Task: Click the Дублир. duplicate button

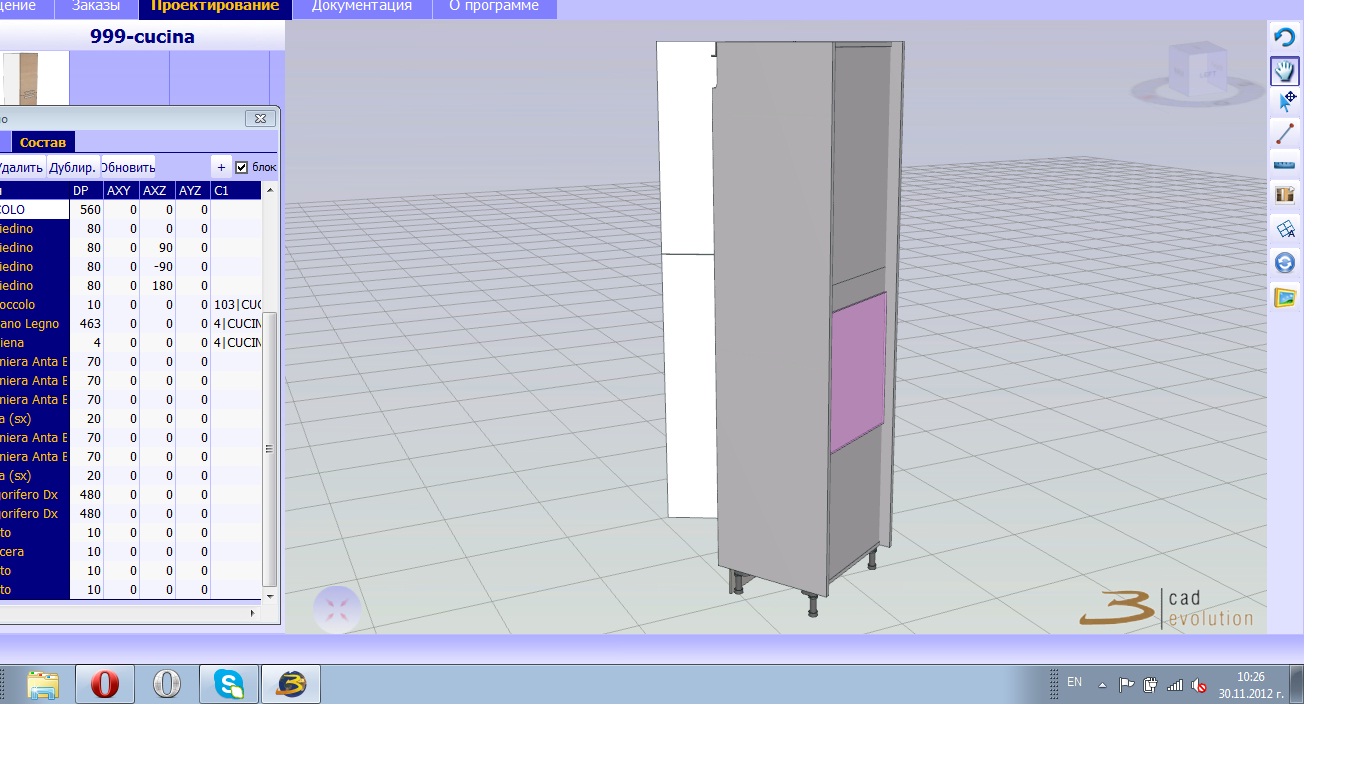Action: tap(73, 167)
